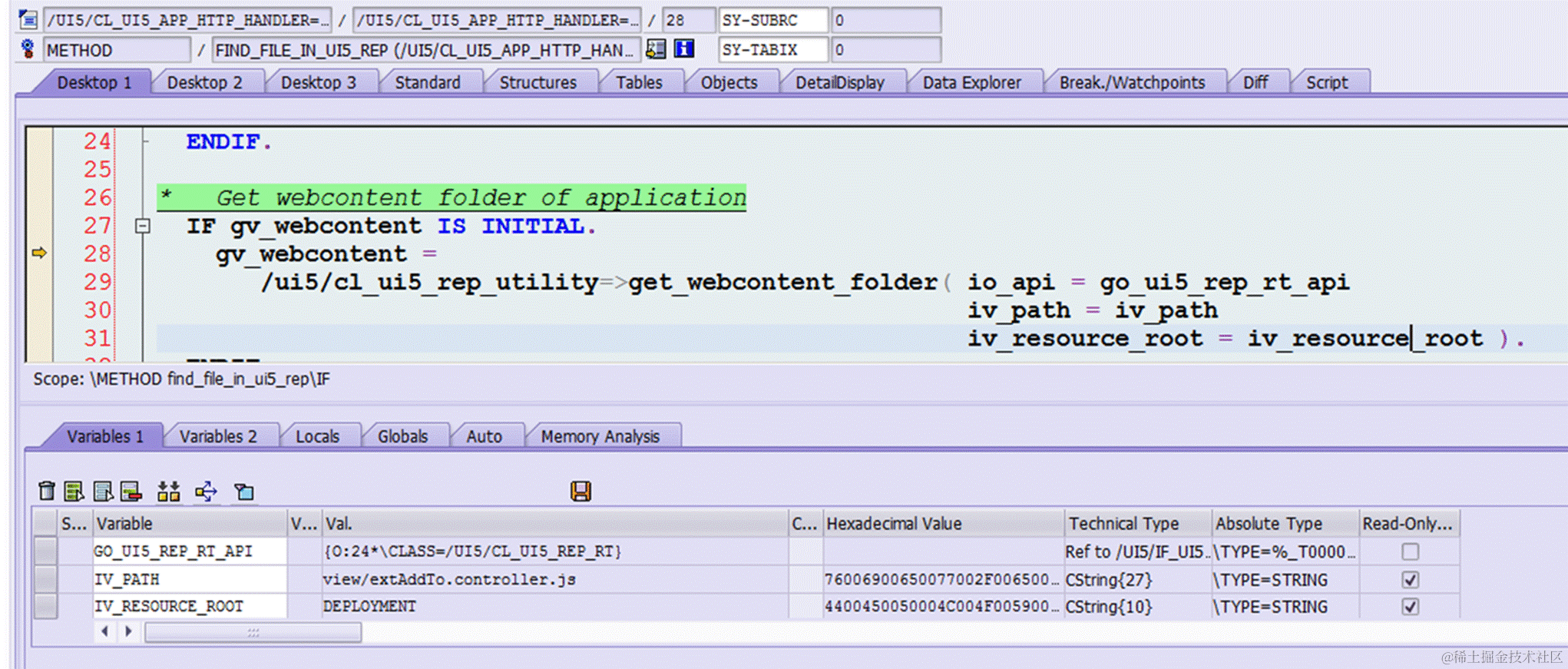
Task: Click the green rows select-all icon
Action: 74,491
